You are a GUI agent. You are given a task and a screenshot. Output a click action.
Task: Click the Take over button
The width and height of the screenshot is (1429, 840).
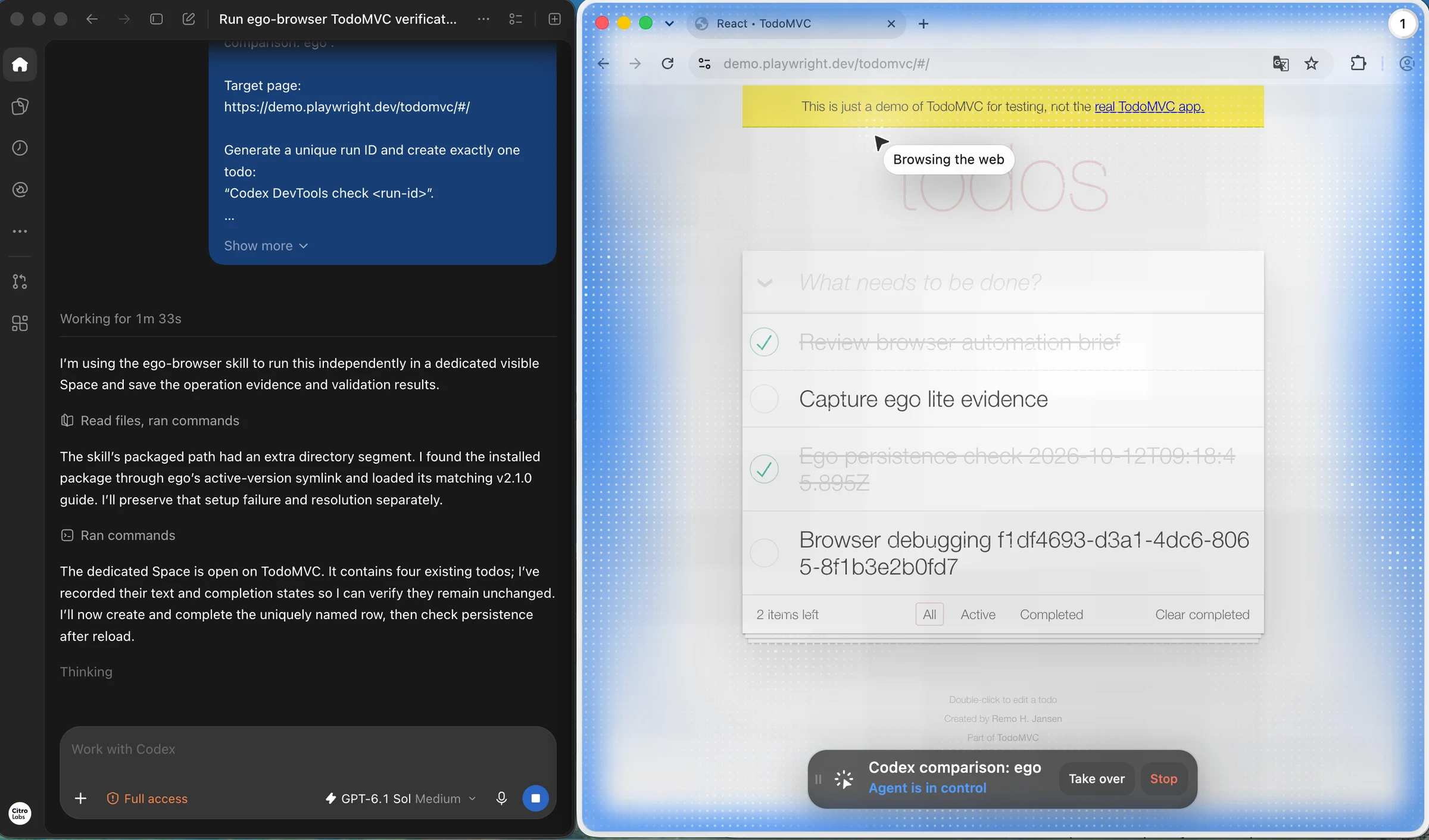[x=1096, y=779]
